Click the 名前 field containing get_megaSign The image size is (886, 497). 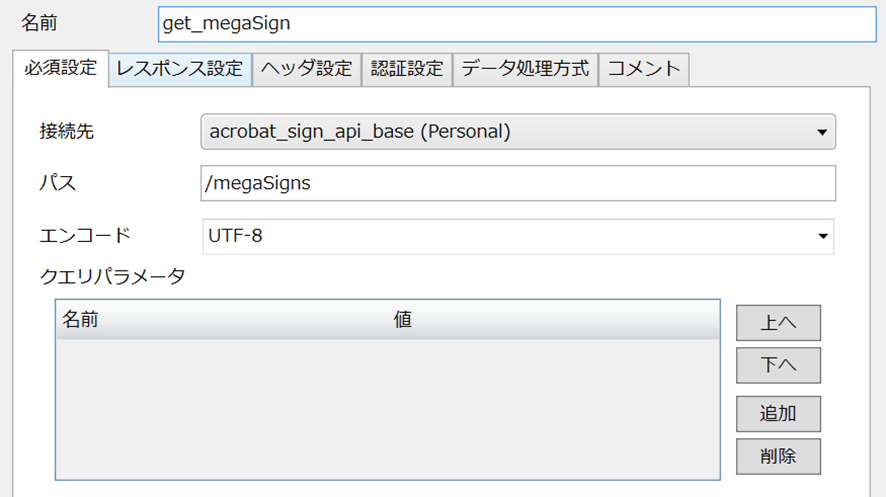516,23
